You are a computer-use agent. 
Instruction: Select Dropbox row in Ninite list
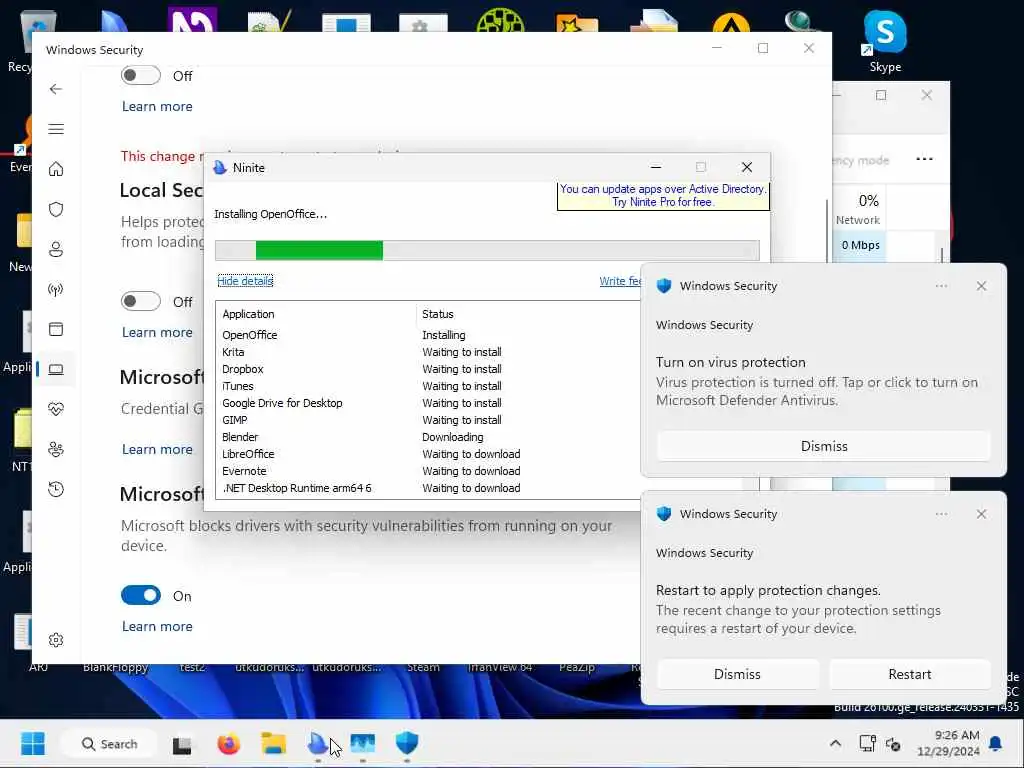[x=428, y=369]
